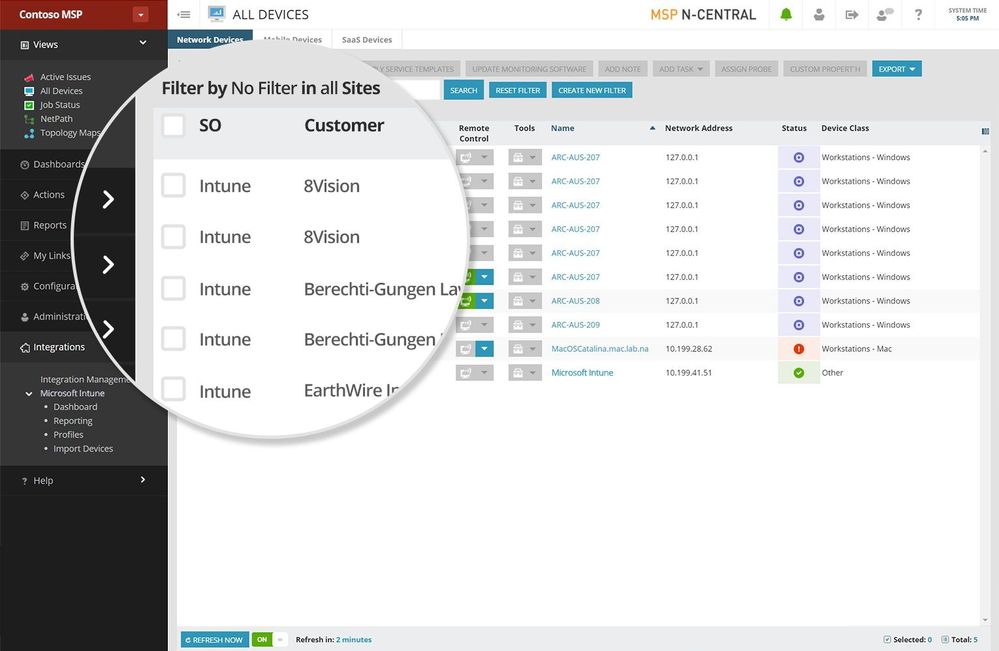Viewport: 999px width, 651px height.
Task: Collapse the Views section
Action: pos(143,43)
